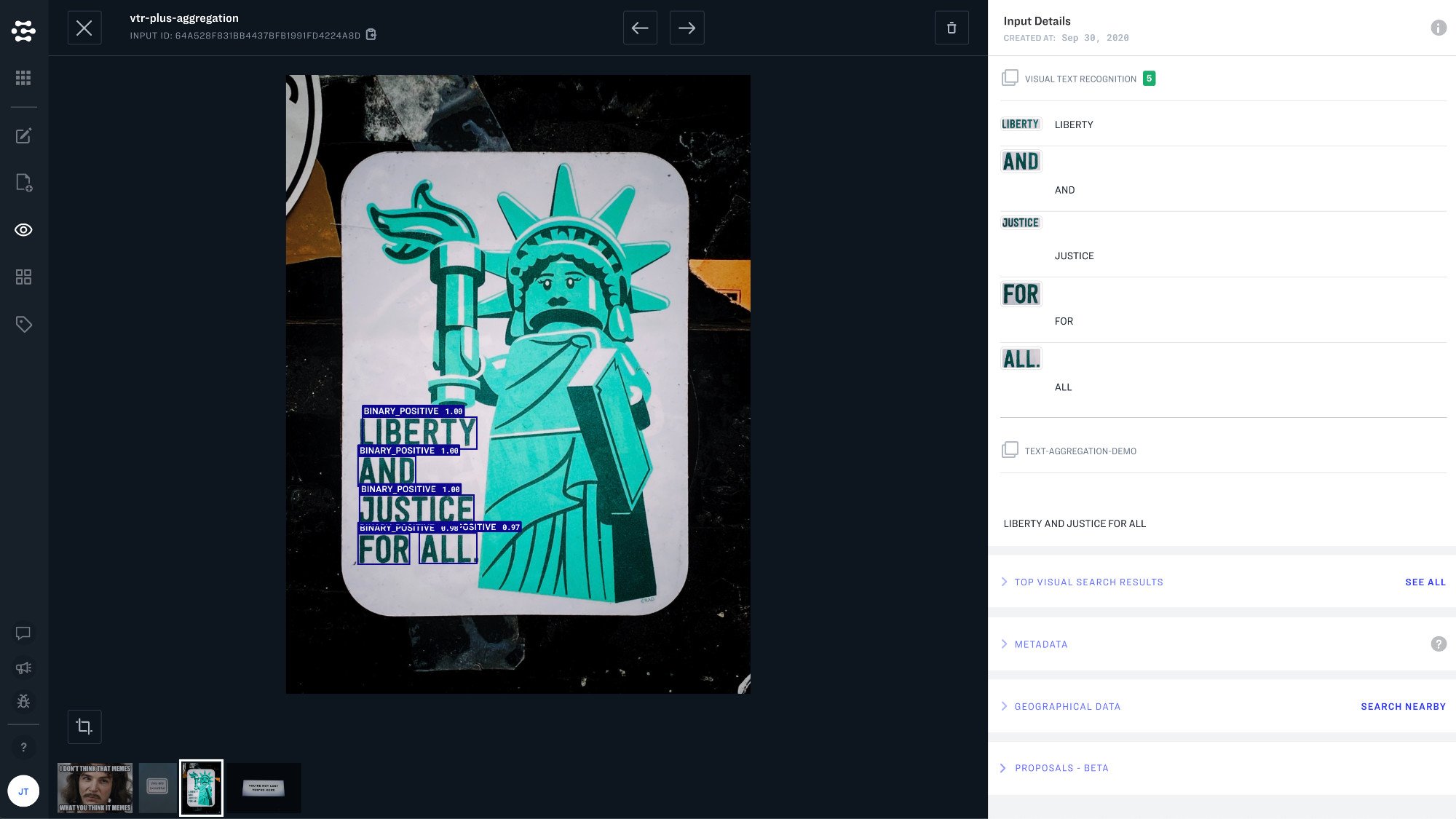Open the chat feedback icon

[x=23, y=633]
